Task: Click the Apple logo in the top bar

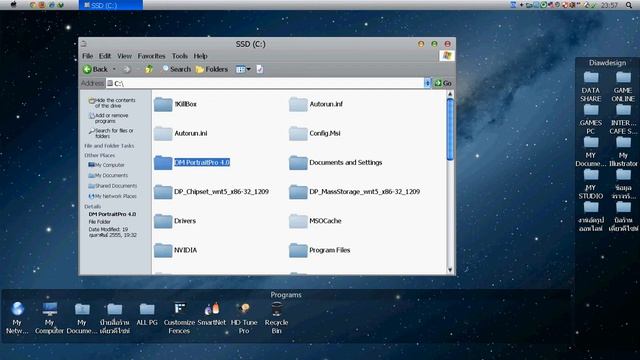Action: (13, 5)
